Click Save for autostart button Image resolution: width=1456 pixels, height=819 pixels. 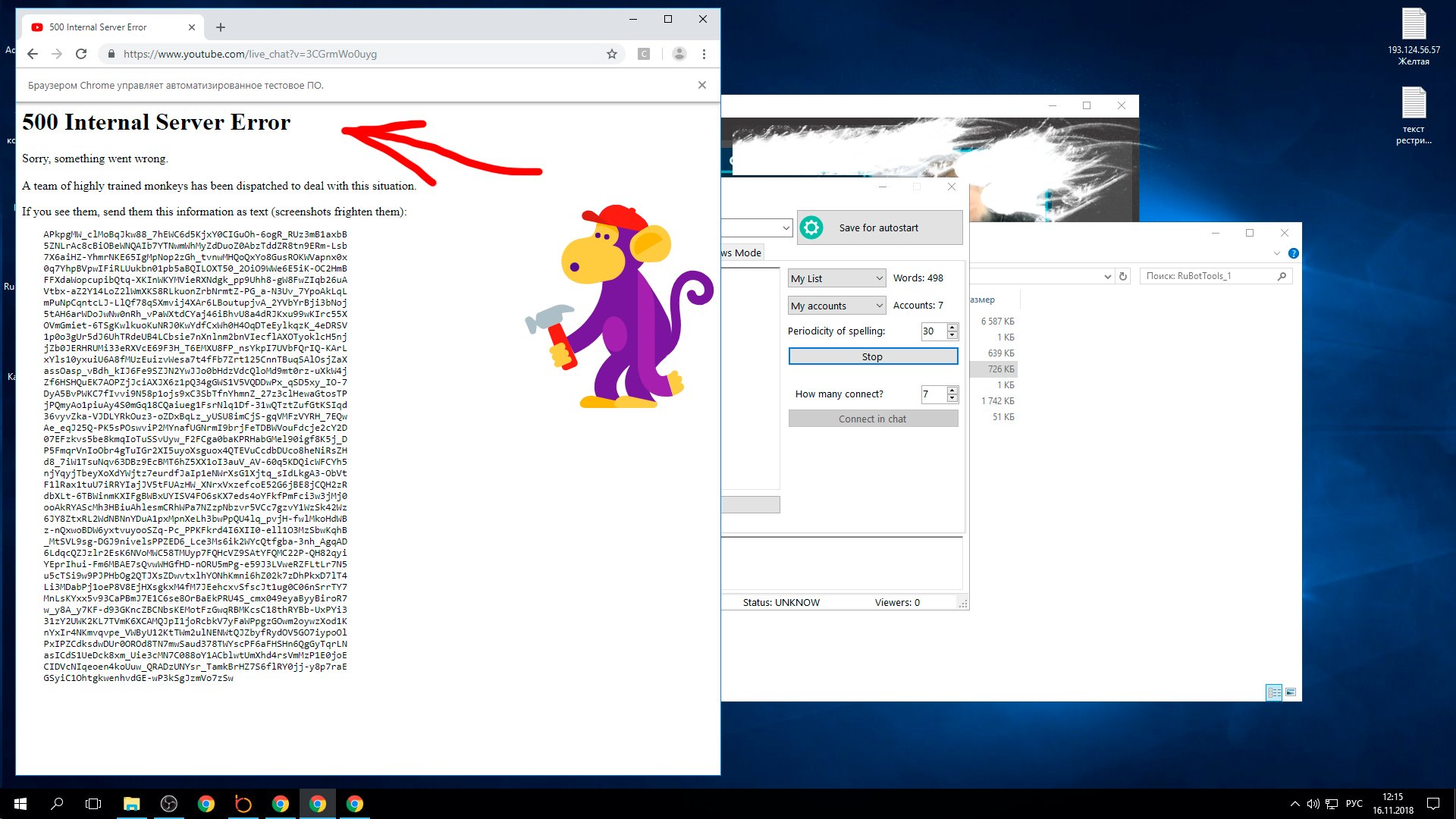tap(879, 227)
